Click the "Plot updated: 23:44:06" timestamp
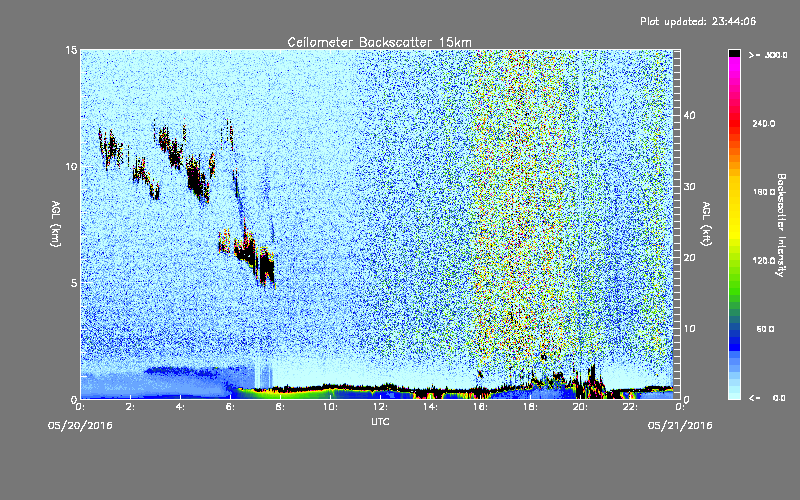 (x=698, y=21)
